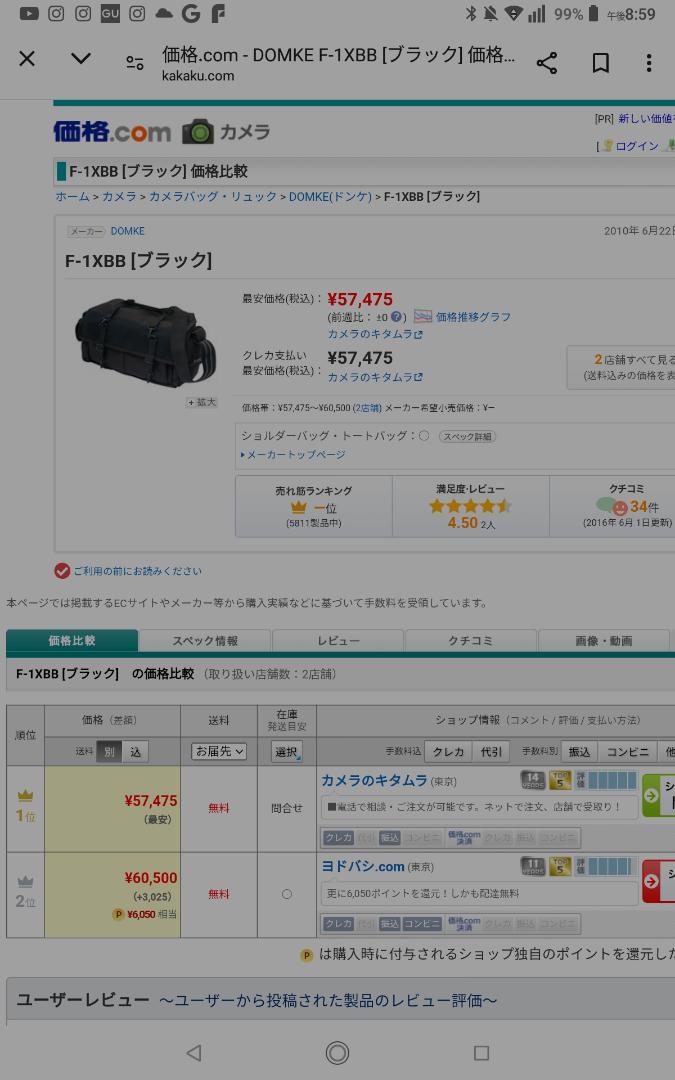Click the DOMKE maker link

click(x=127, y=231)
